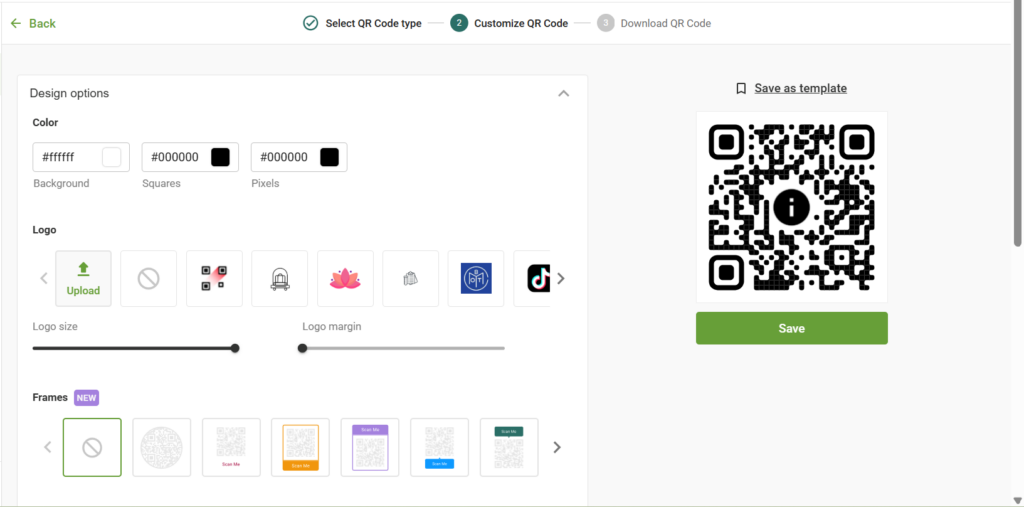The height and width of the screenshot is (507, 1024).
Task: Choose the blue monogram square logo
Action: (x=476, y=279)
